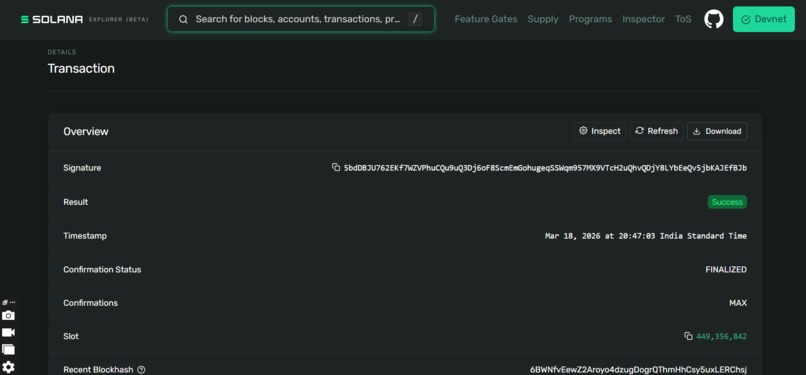
Task: Open the GitHub repository icon
Action: click(x=713, y=20)
